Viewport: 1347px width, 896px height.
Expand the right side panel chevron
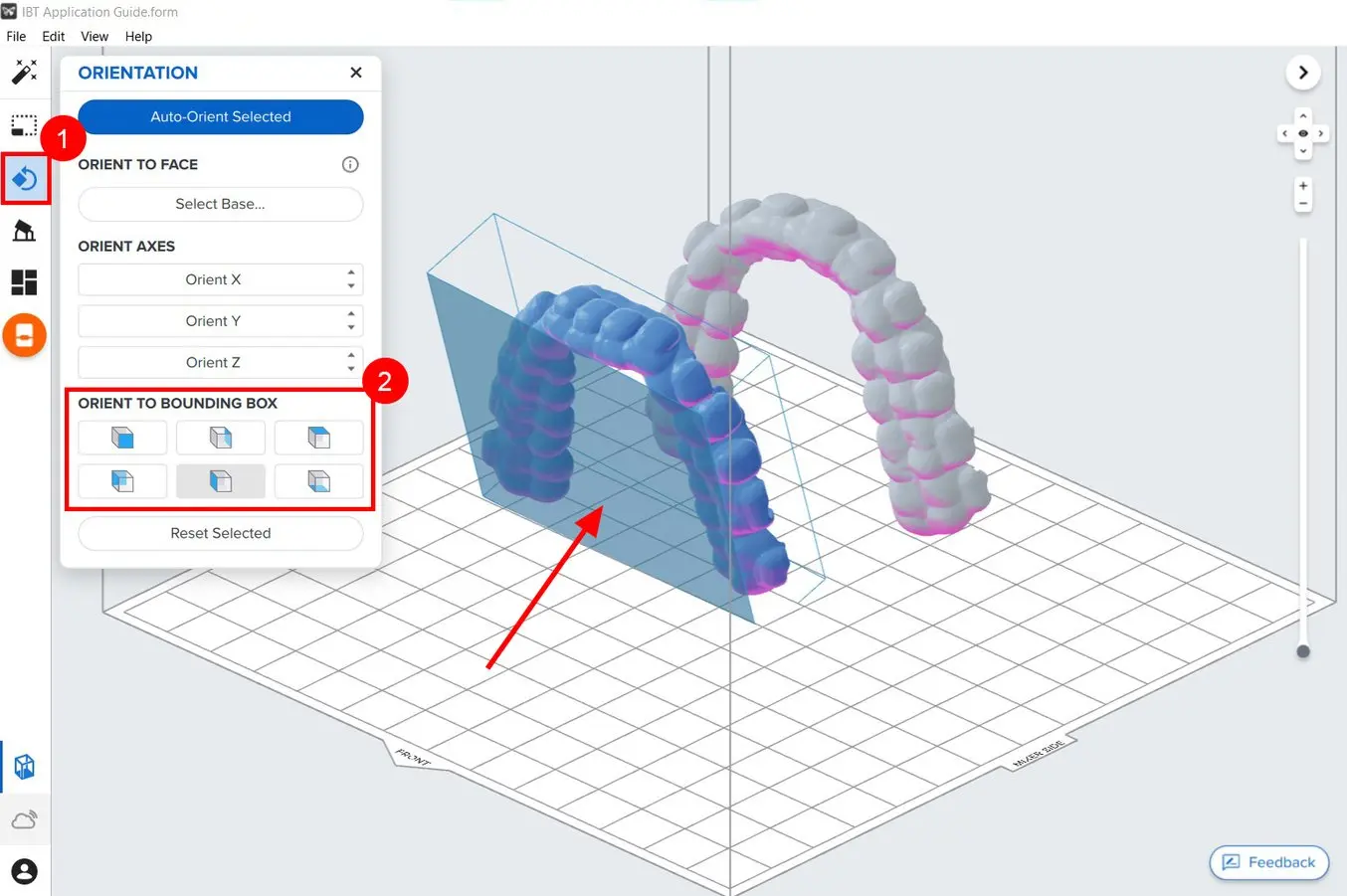coord(1303,73)
